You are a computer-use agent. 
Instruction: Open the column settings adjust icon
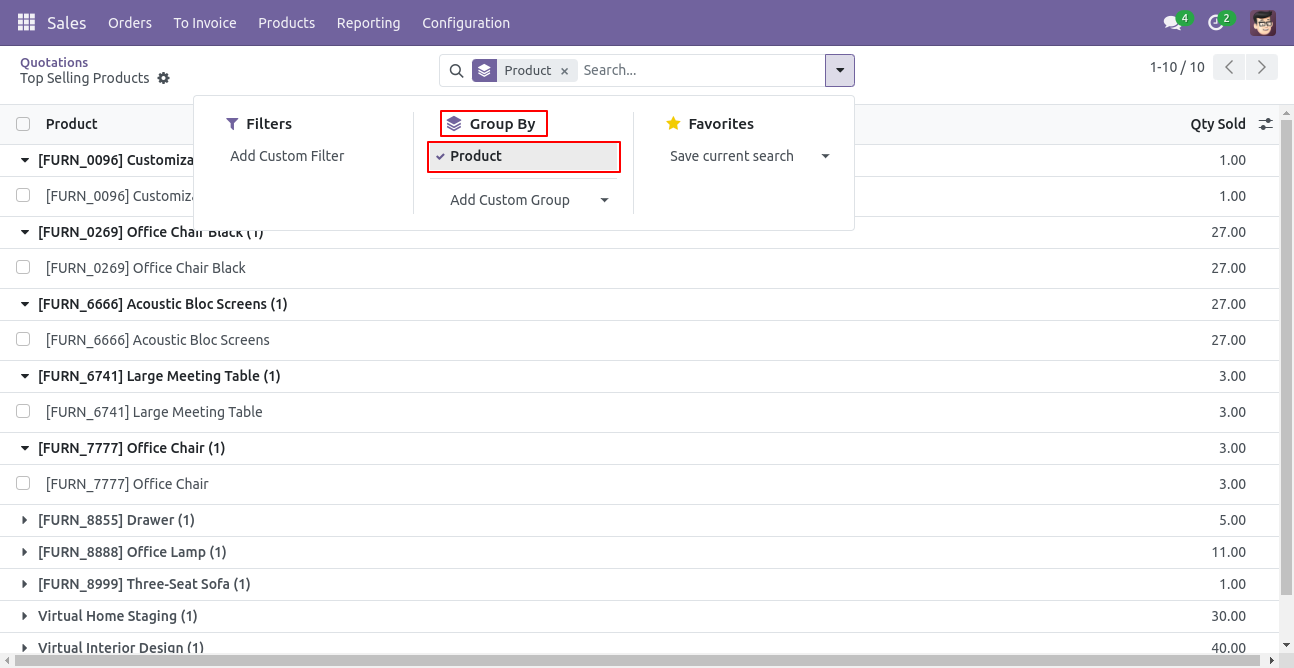1266,124
